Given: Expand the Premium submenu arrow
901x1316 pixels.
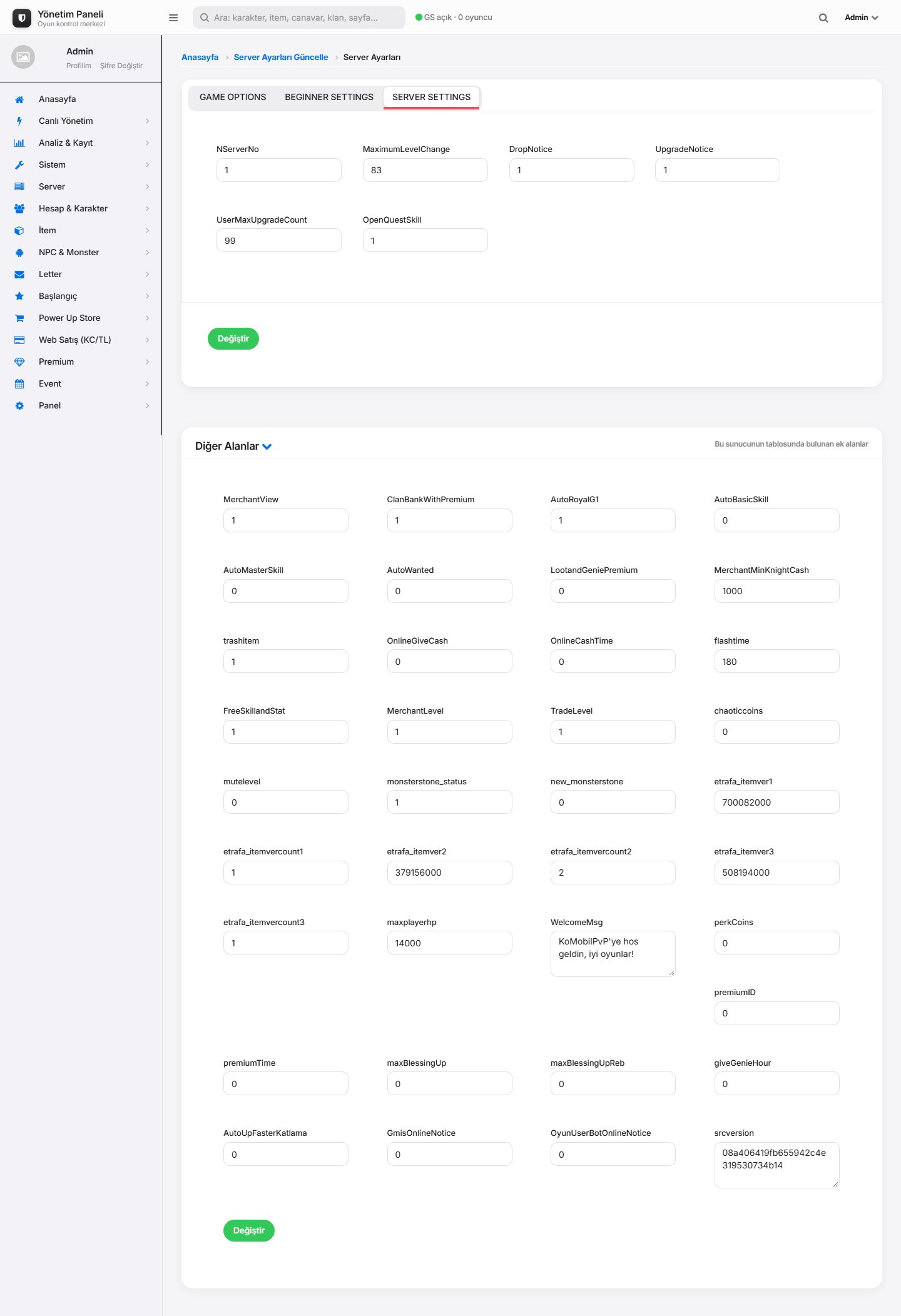Looking at the screenshot, I should [x=147, y=362].
